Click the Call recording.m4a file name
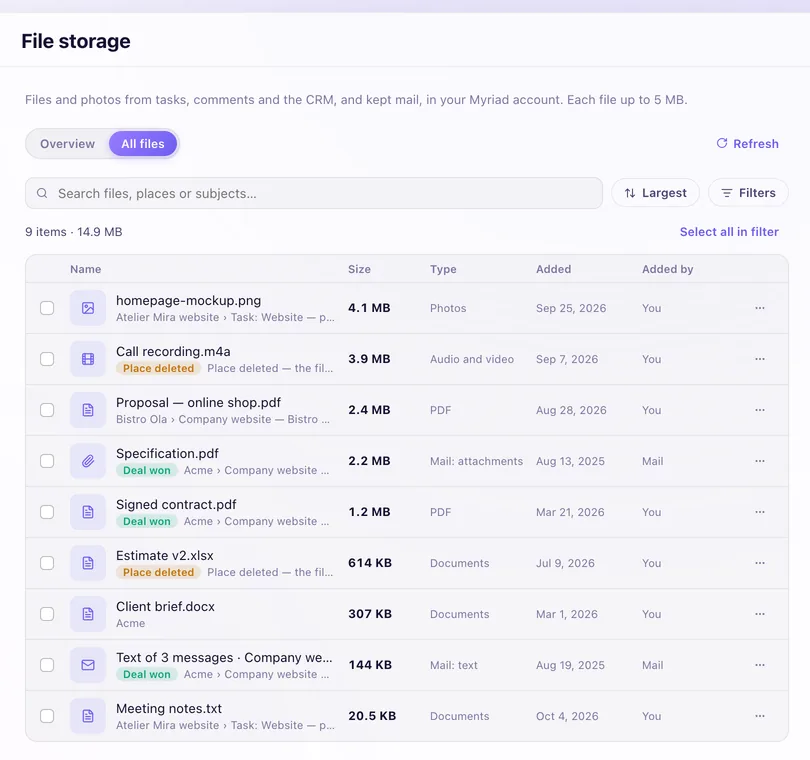 (173, 352)
